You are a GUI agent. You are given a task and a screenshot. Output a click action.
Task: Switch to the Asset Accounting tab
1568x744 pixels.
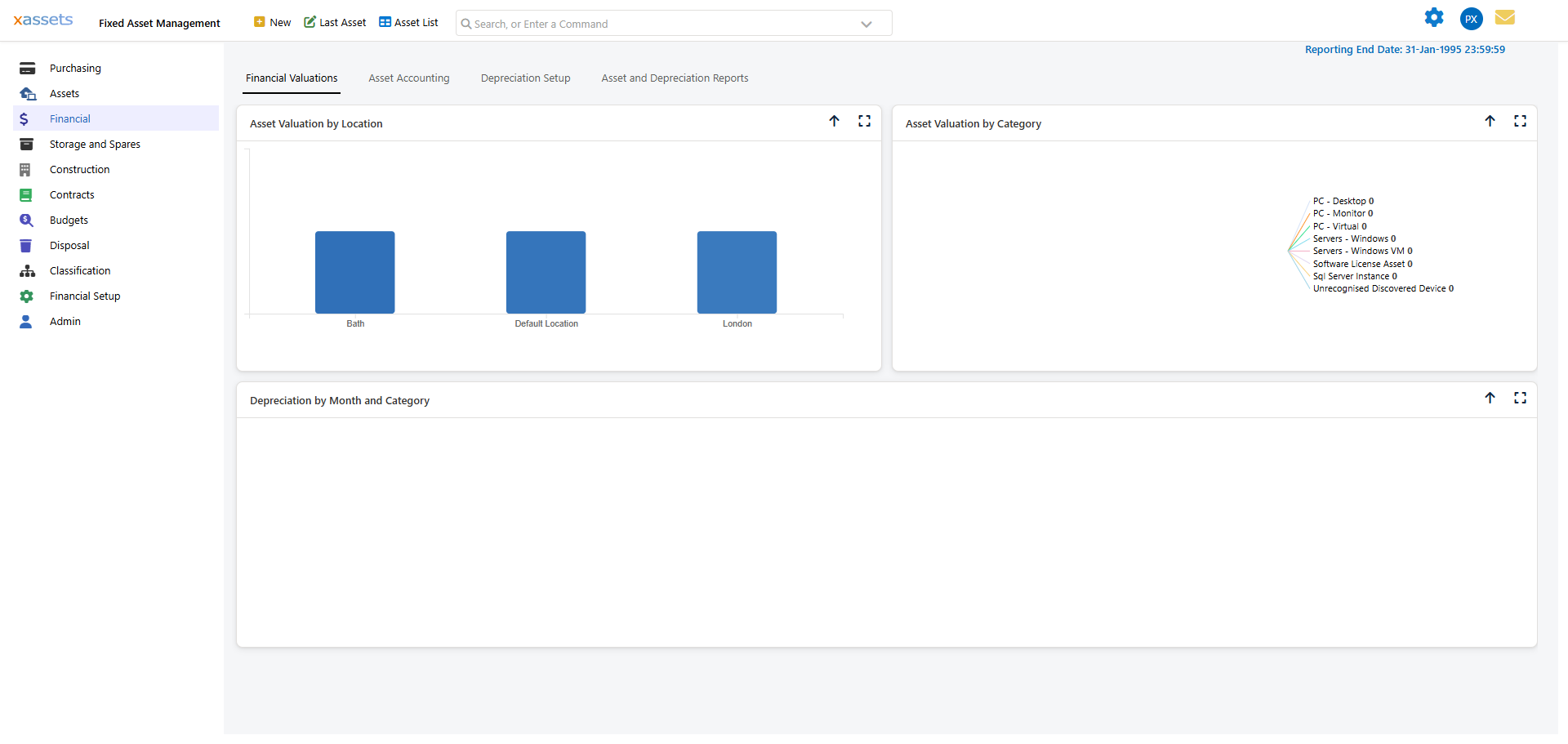[x=408, y=78]
